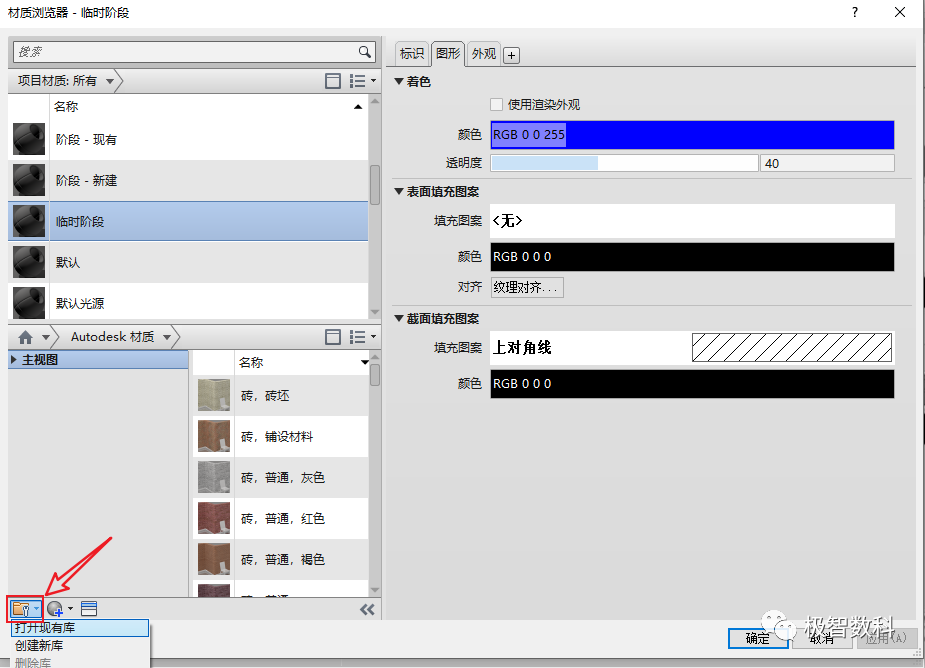Select 默认 material
The width and height of the screenshot is (925, 668).
[x=188, y=262]
